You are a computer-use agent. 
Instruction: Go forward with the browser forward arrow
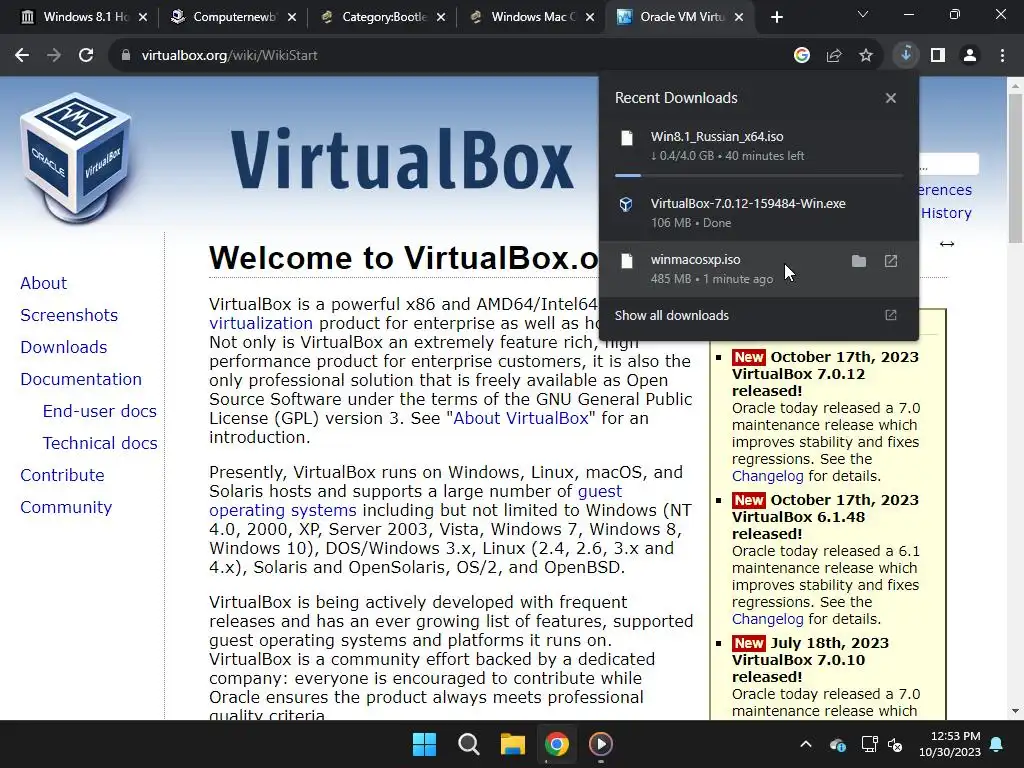pos(54,56)
